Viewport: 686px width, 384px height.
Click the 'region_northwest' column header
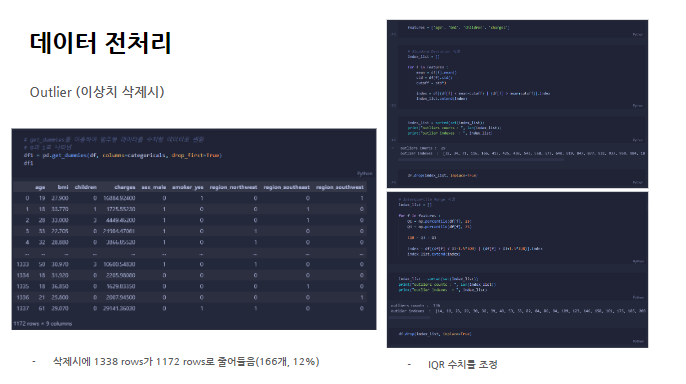coord(233,187)
